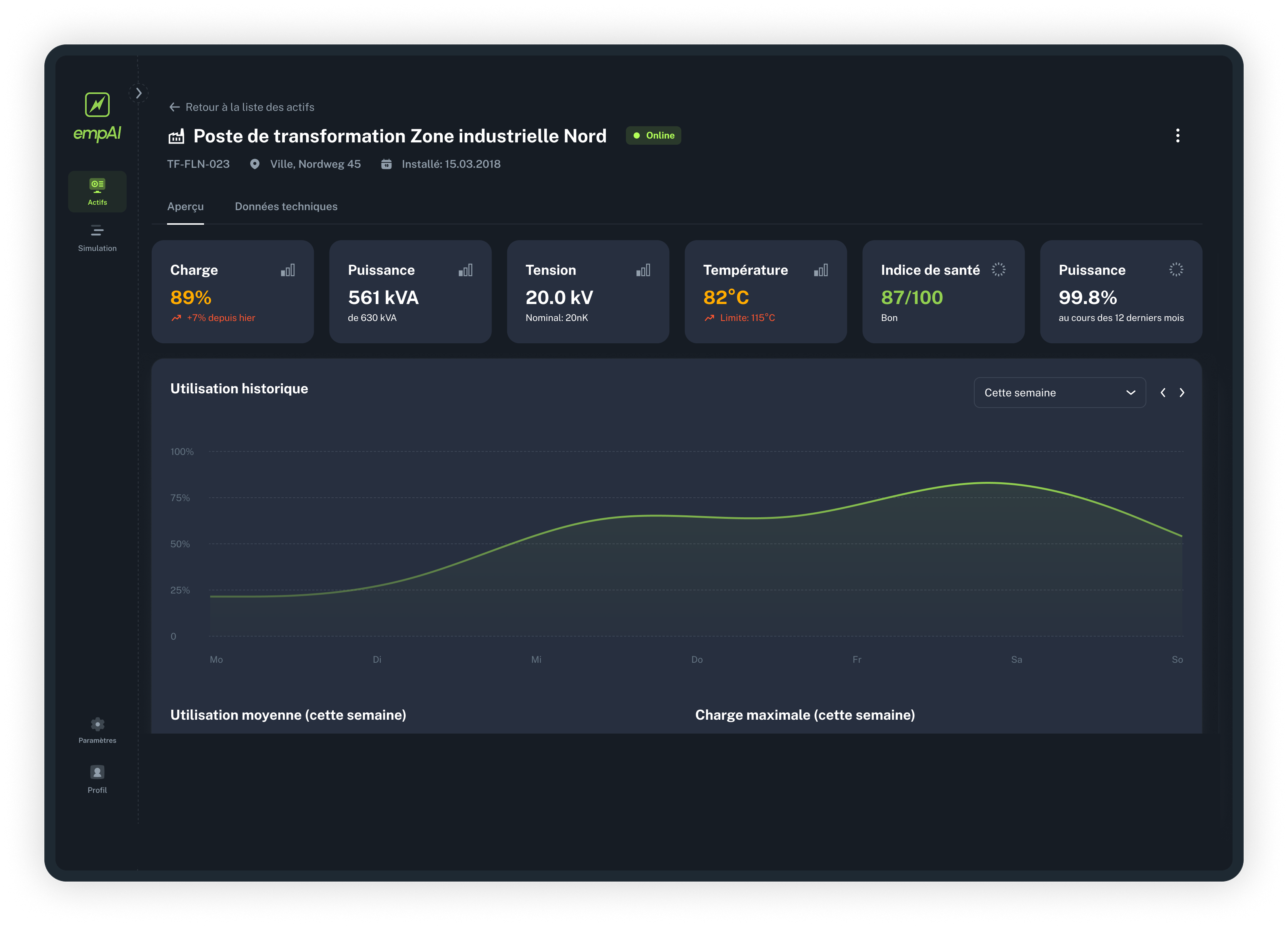Open the Cette semaine dropdown
Image resolution: width=1288 pixels, height=926 pixels.
pos(1059,393)
